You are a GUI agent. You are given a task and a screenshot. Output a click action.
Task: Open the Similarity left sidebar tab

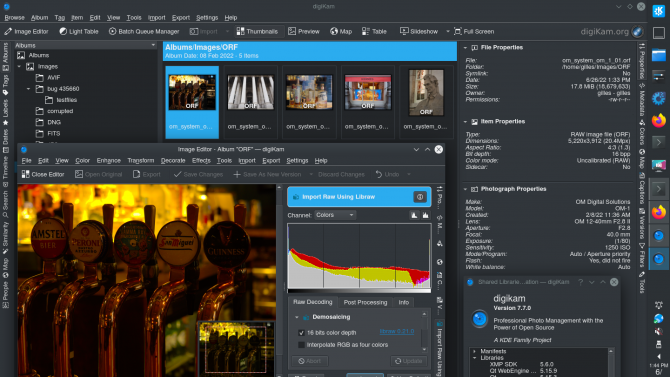(5, 239)
